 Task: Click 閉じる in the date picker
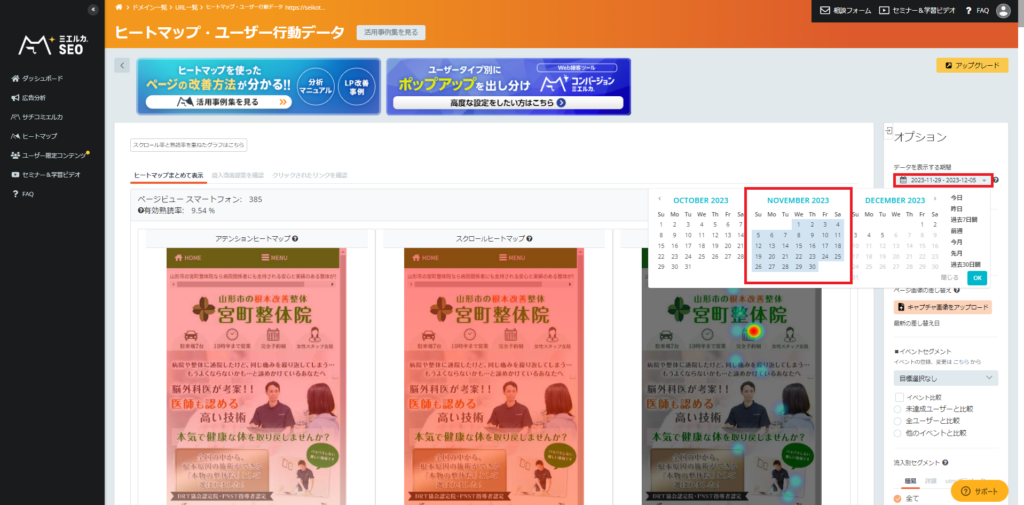pyautogui.click(x=950, y=278)
